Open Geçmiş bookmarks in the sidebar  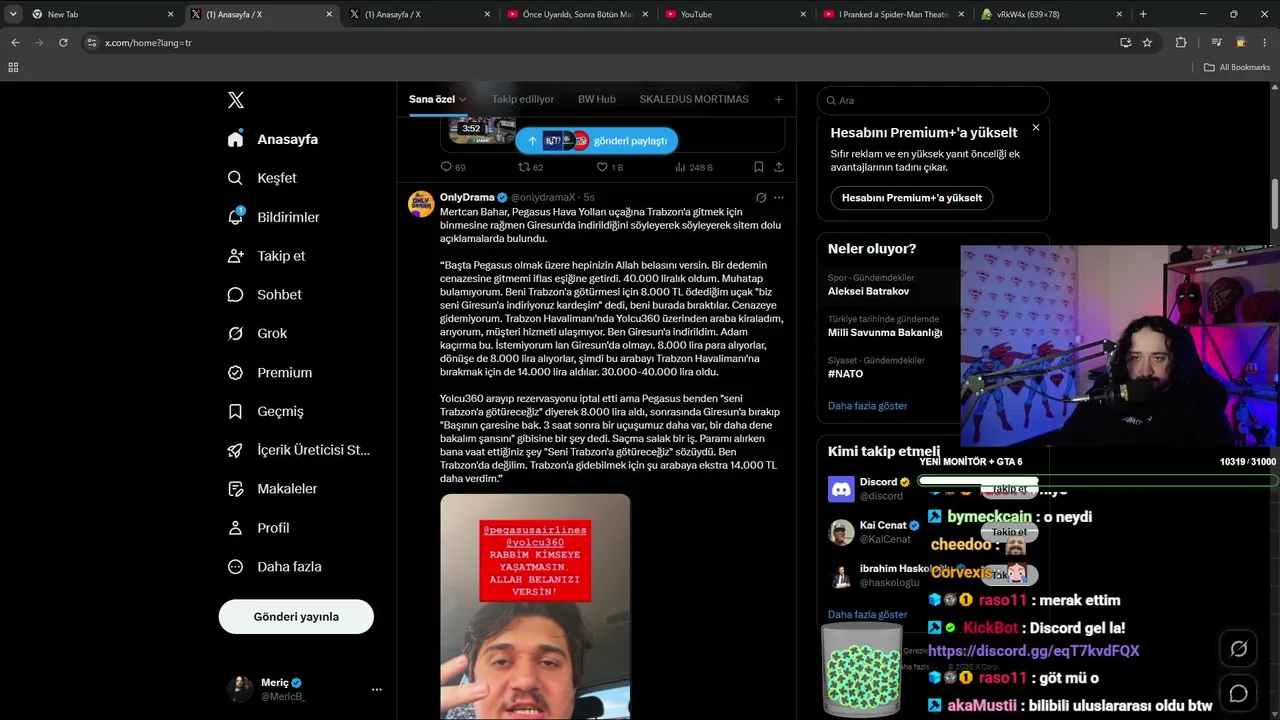(265, 411)
